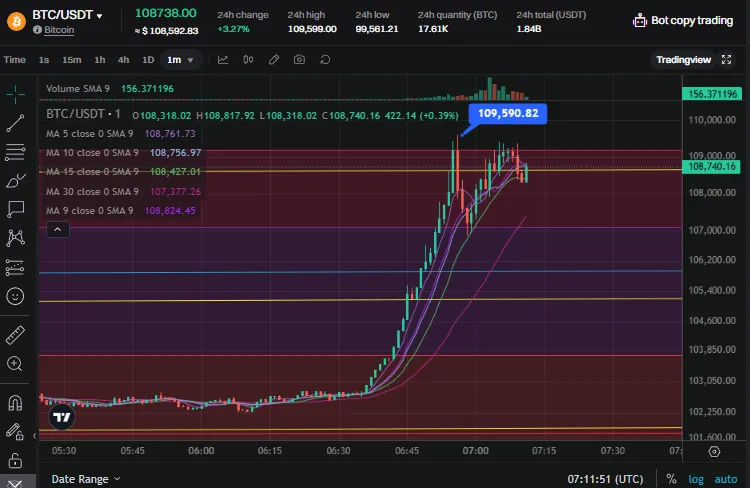Open the chart patterns tool
Screen dimensions: 750x488
pyautogui.click(x=15, y=238)
